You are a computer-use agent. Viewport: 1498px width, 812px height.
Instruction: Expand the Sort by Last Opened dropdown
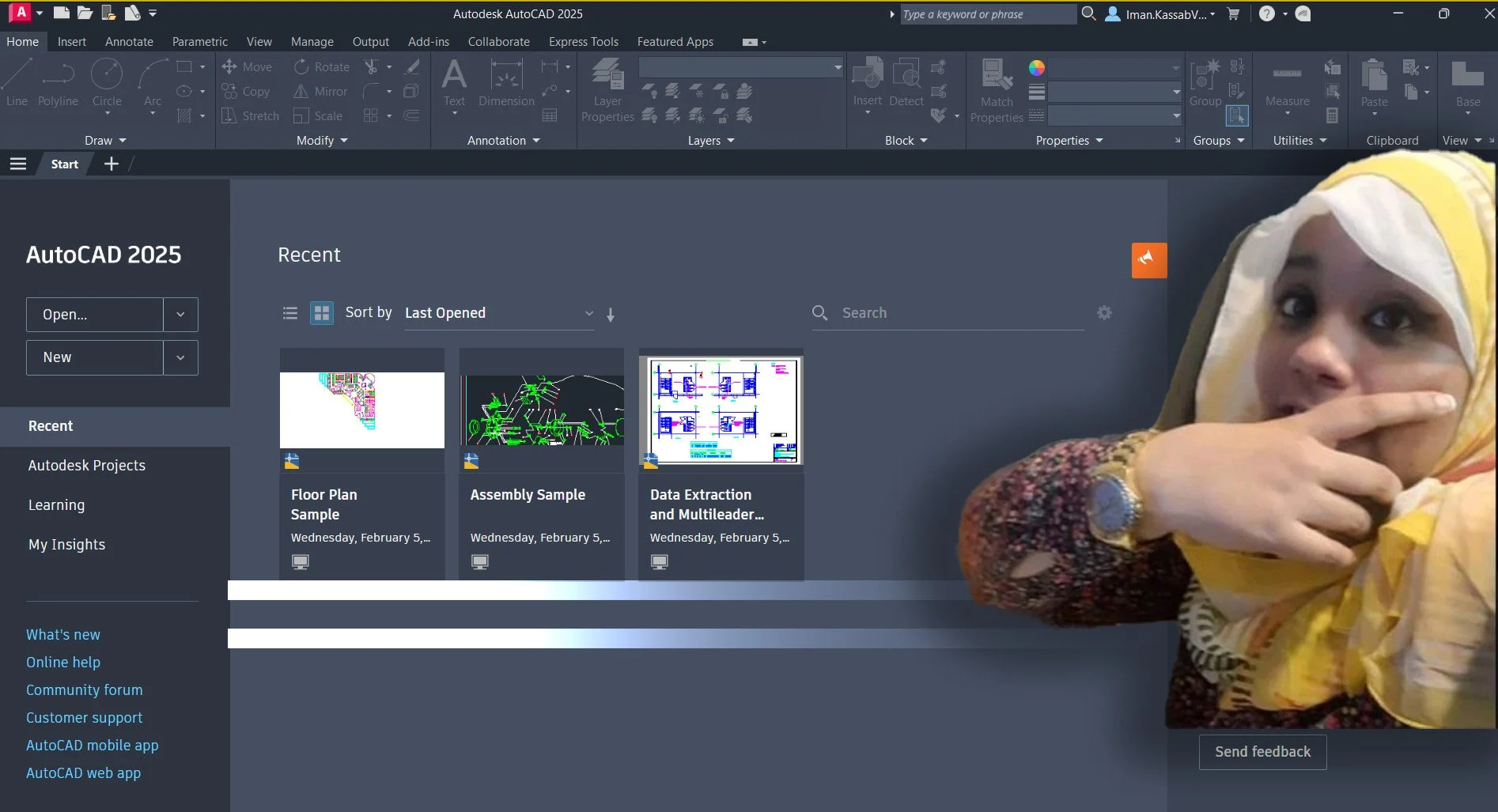(x=498, y=313)
